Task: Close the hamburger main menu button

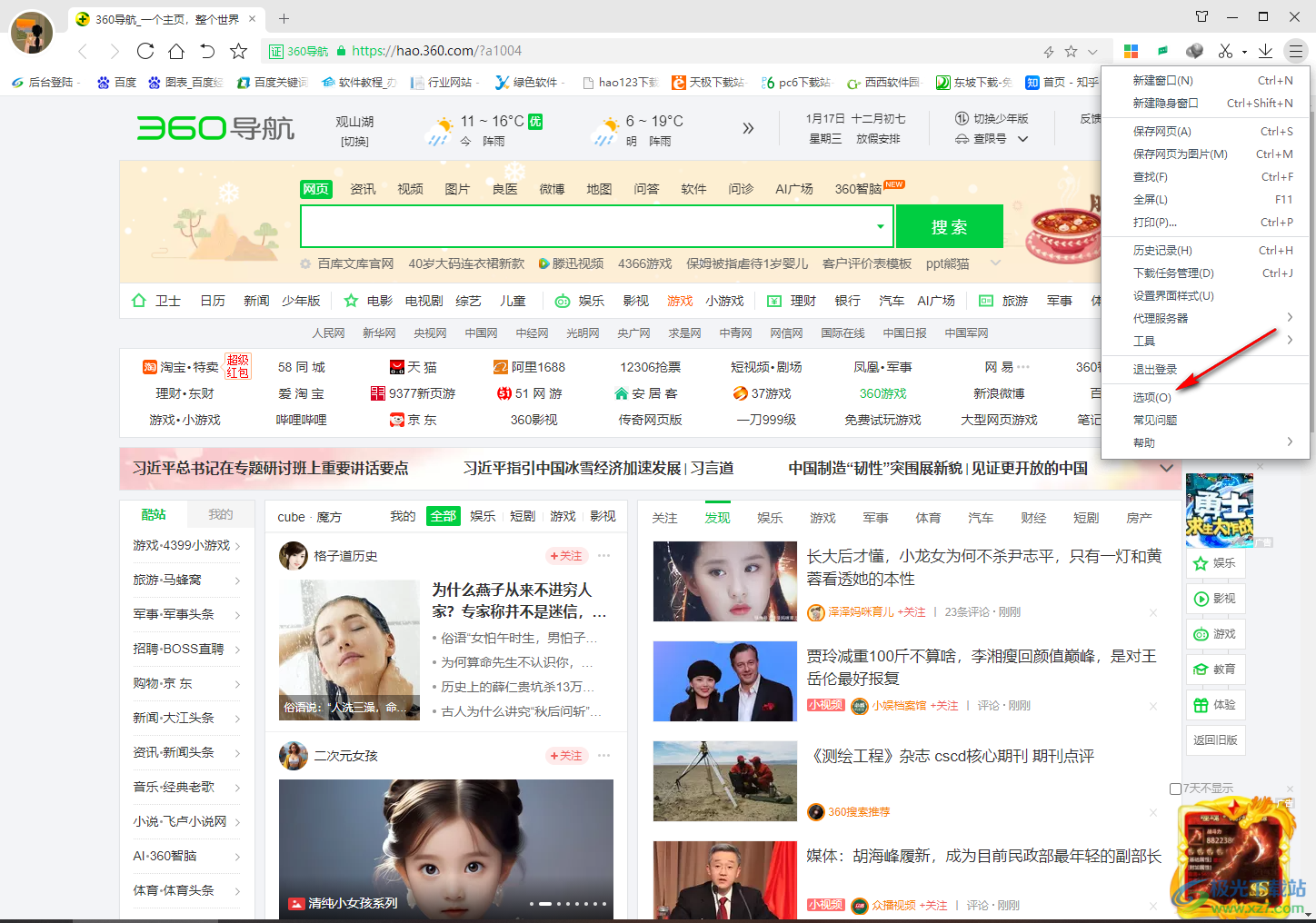Action: (x=1295, y=51)
